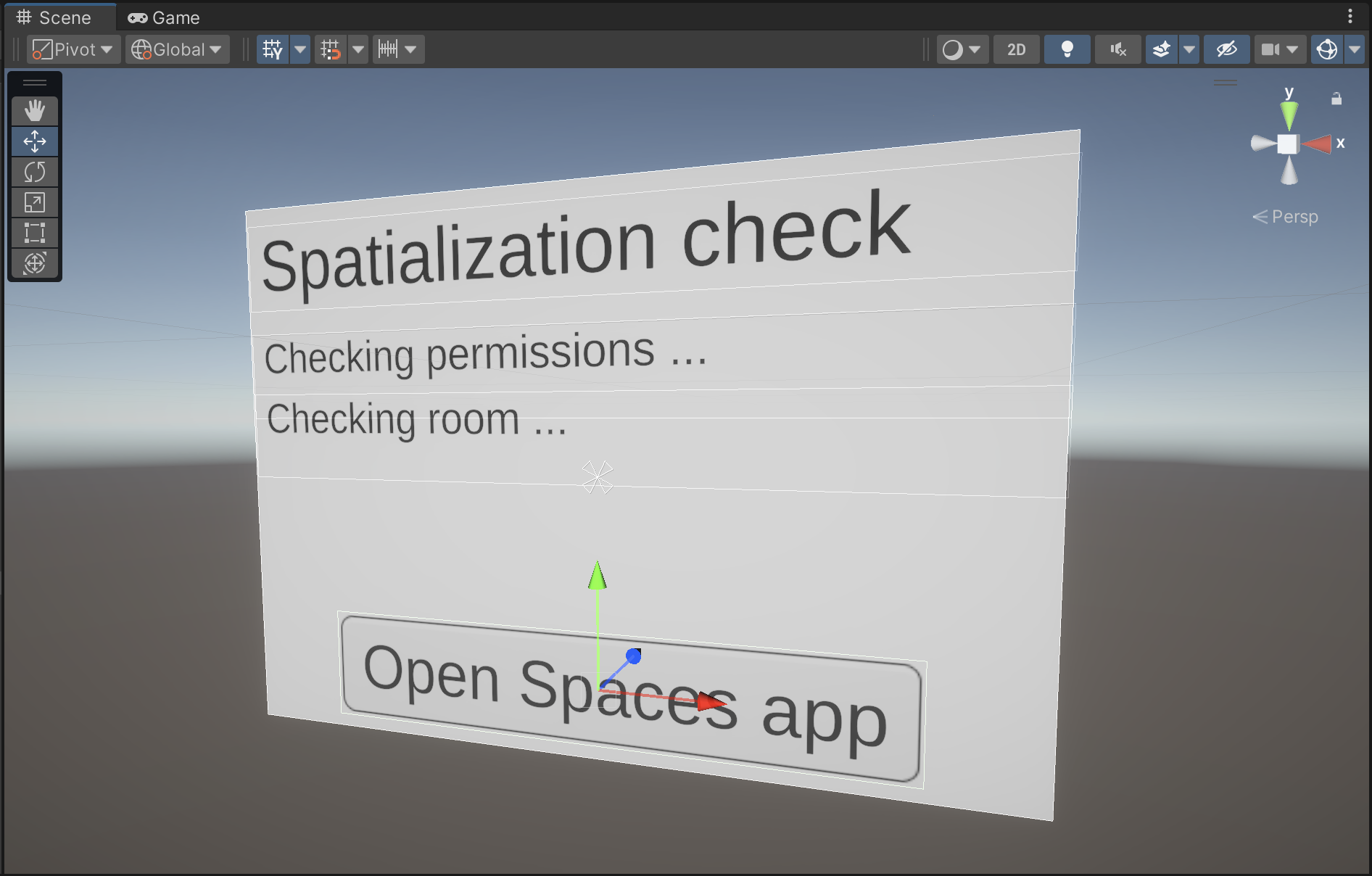Open draw mode shading dropdown

pos(962,49)
